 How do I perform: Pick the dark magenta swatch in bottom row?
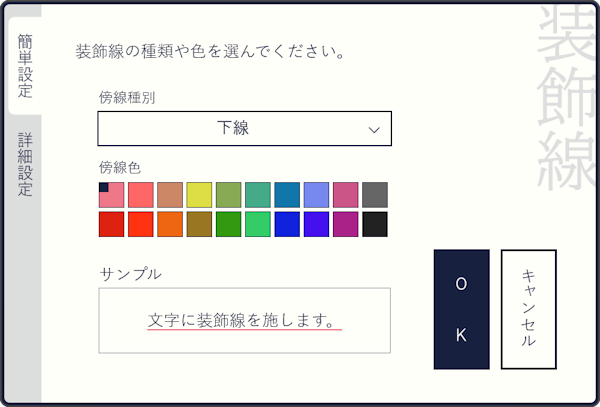pyautogui.click(x=345, y=225)
